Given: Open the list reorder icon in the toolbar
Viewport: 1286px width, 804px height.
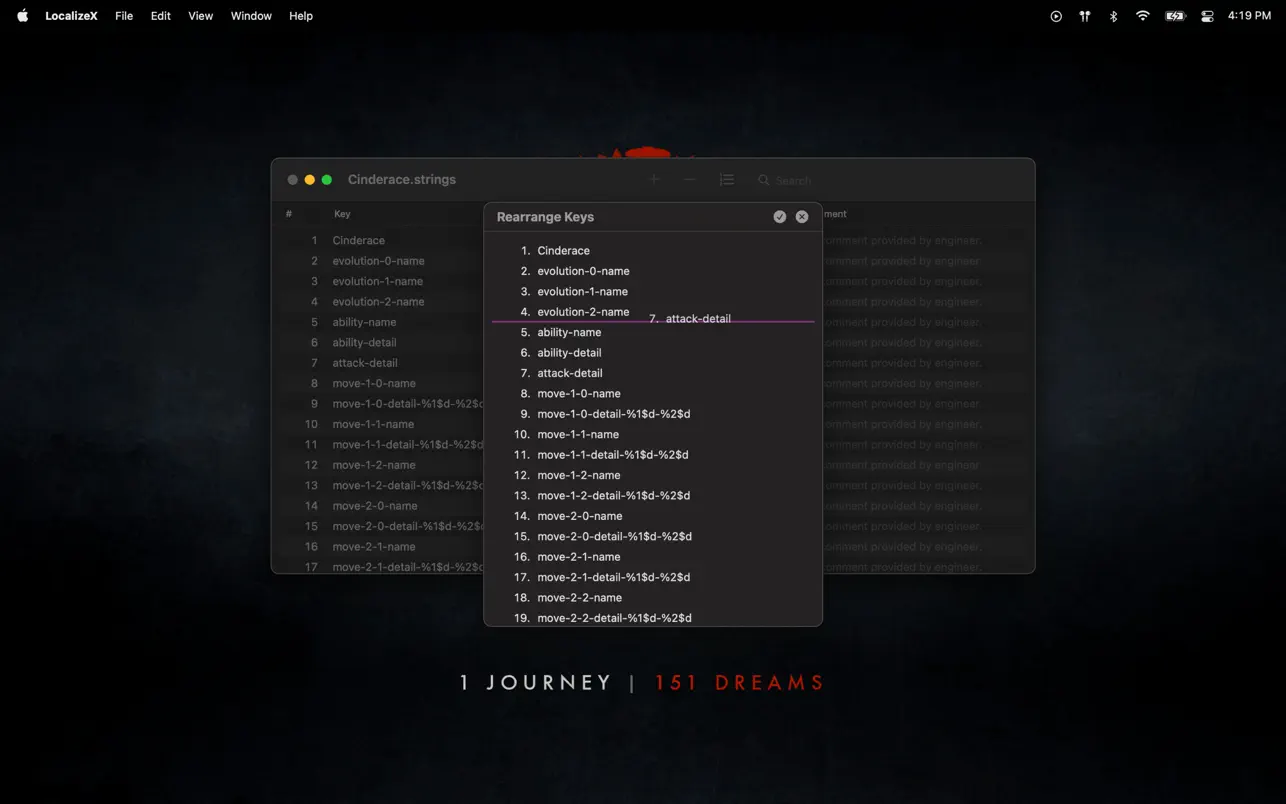Looking at the screenshot, I should [727, 180].
